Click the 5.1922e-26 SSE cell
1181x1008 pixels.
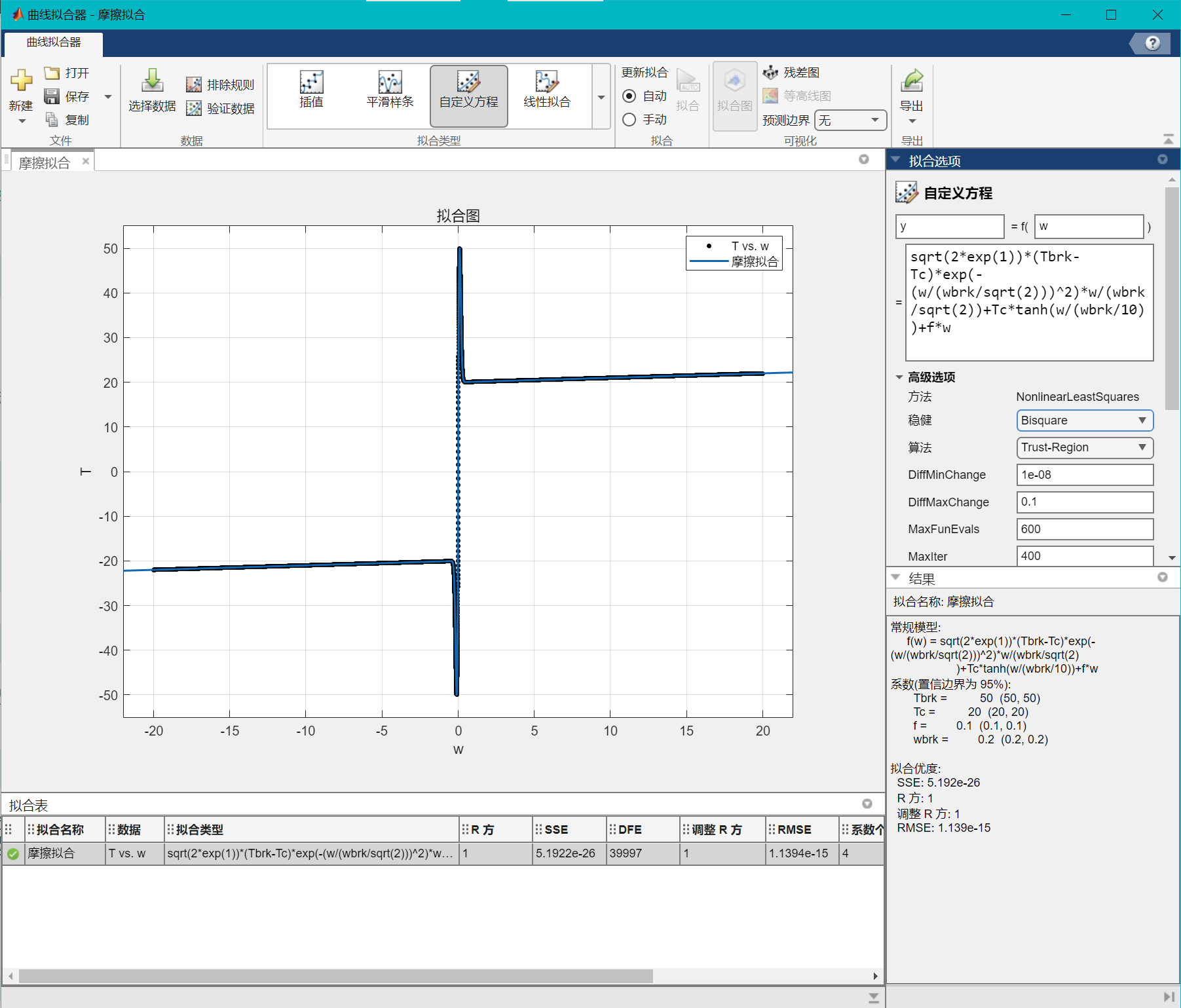point(569,853)
